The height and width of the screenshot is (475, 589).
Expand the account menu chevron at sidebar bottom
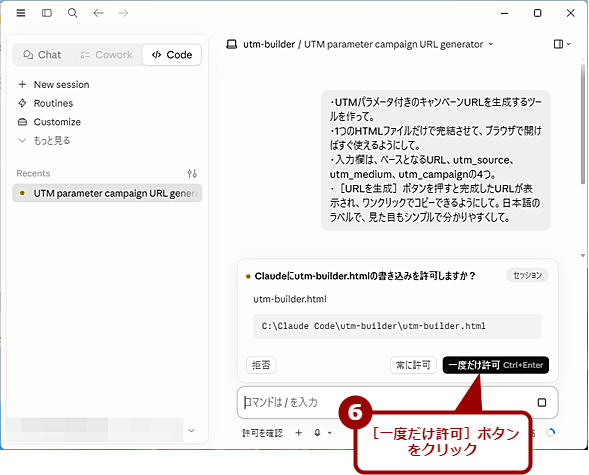click(192, 430)
